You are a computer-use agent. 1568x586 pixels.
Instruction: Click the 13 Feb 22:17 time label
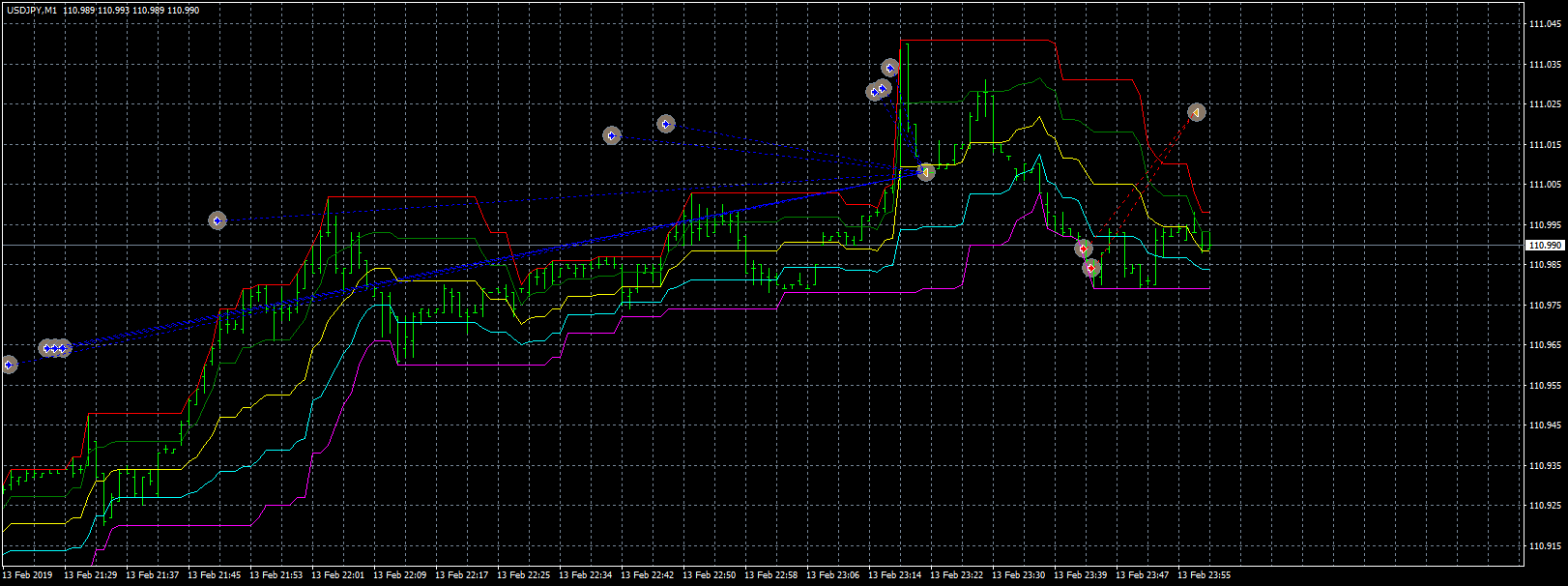click(461, 575)
